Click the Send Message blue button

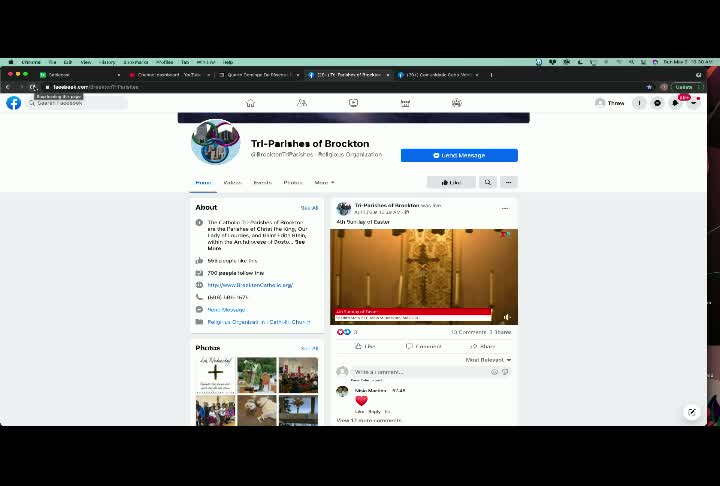pyautogui.click(x=459, y=155)
